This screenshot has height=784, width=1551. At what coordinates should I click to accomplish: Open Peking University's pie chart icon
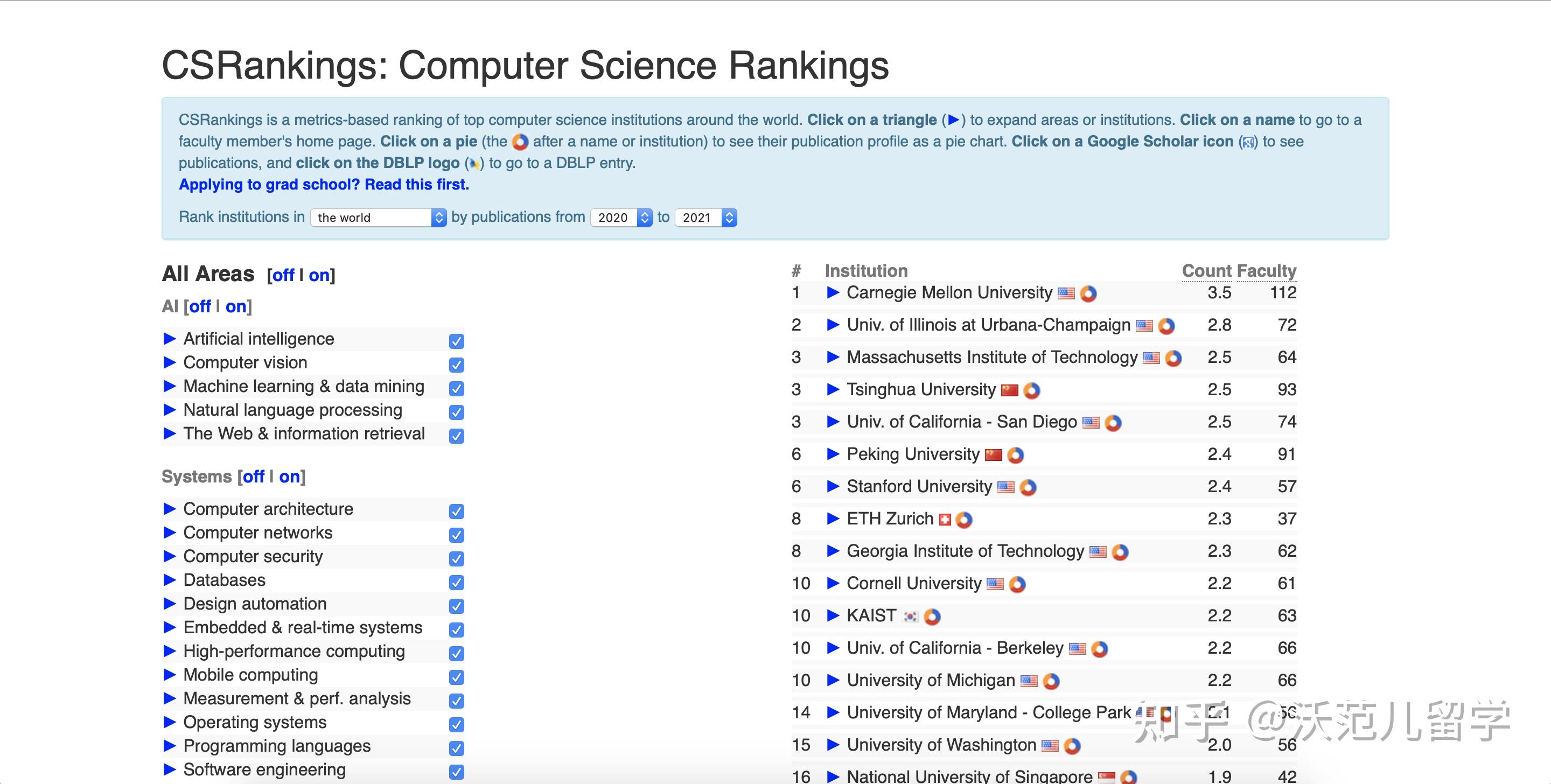(1015, 455)
